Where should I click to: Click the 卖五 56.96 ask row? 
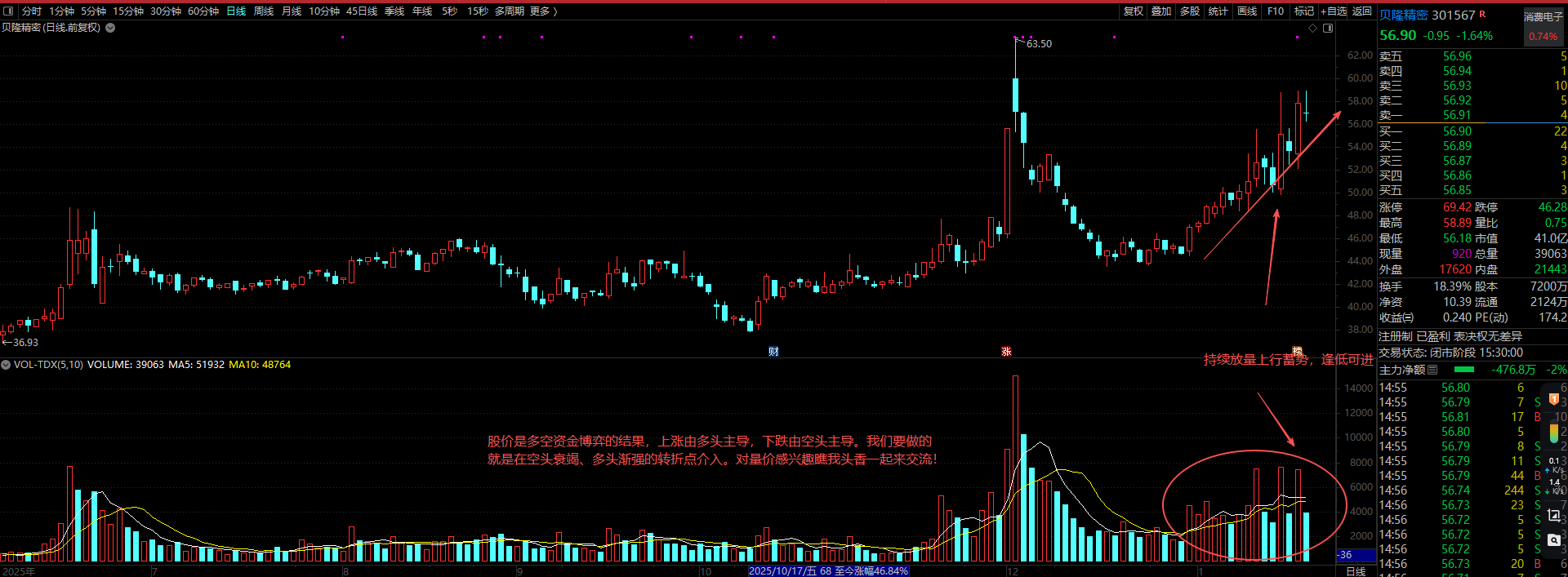coord(1472,56)
